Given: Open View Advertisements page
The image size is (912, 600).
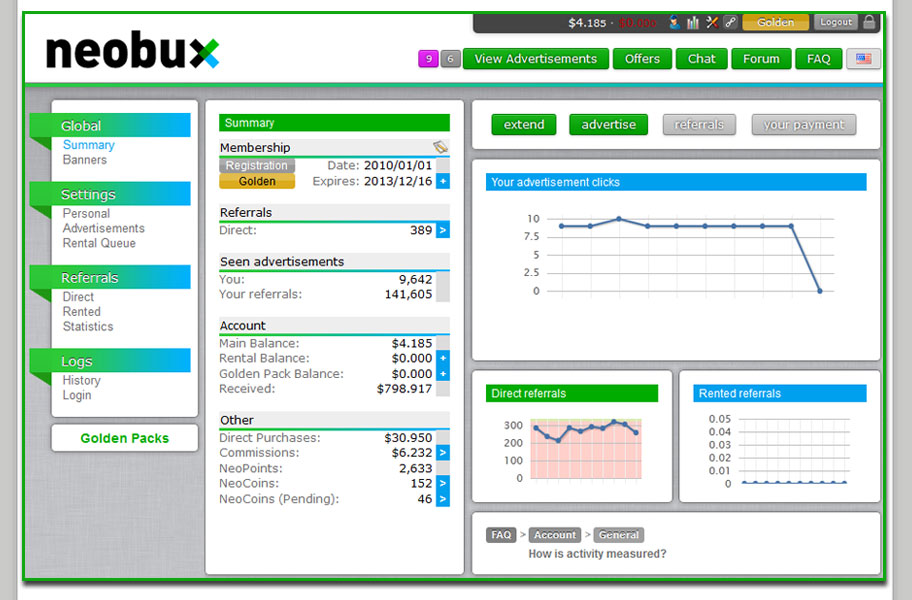Looking at the screenshot, I should [x=536, y=59].
